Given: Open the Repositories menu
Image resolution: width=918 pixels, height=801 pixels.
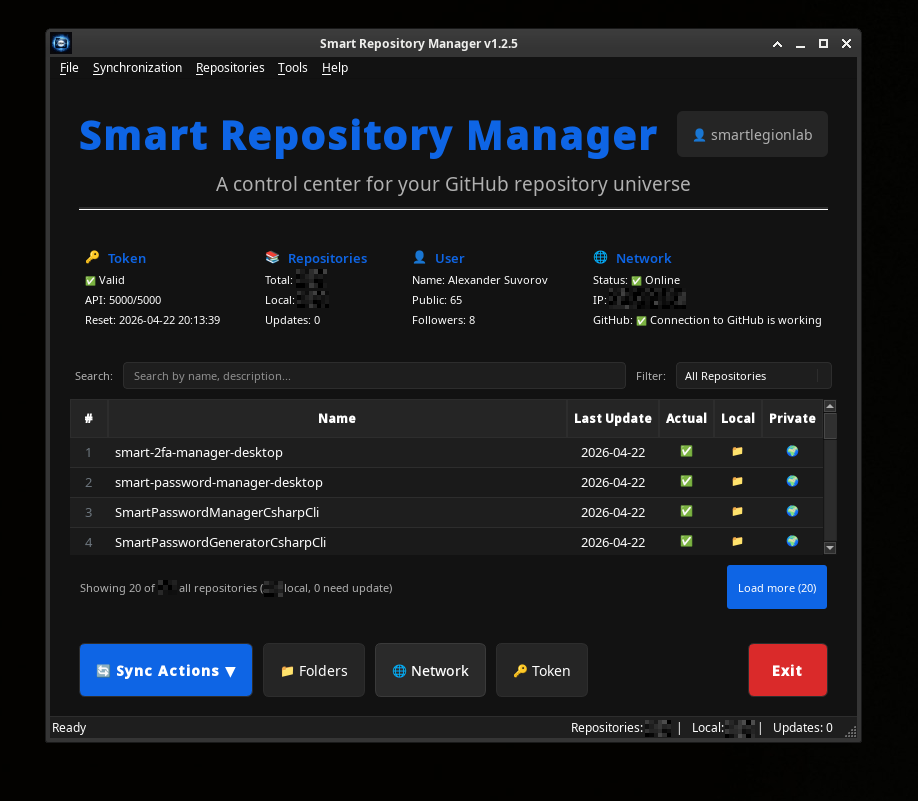Looking at the screenshot, I should tap(230, 68).
